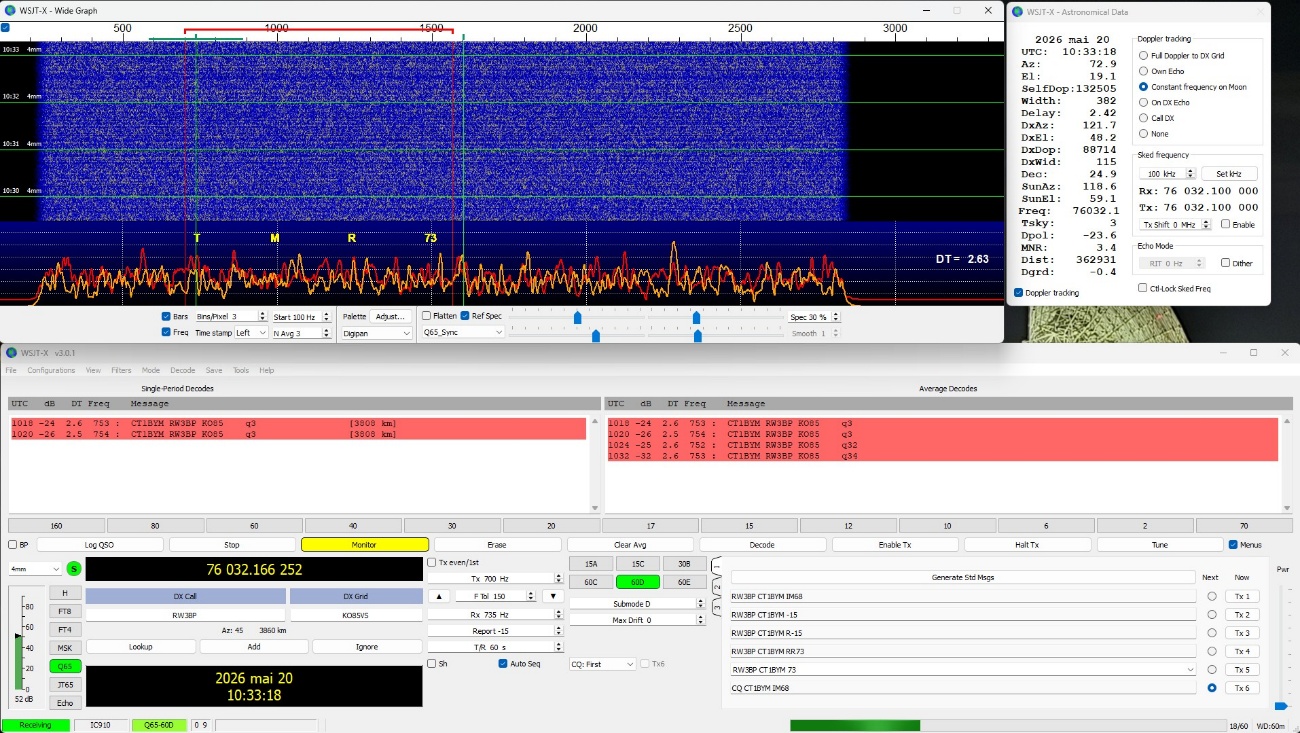Image resolution: width=1300 pixels, height=733 pixels.
Task: Select the Echo mode button
Action: [x=65, y=703]
